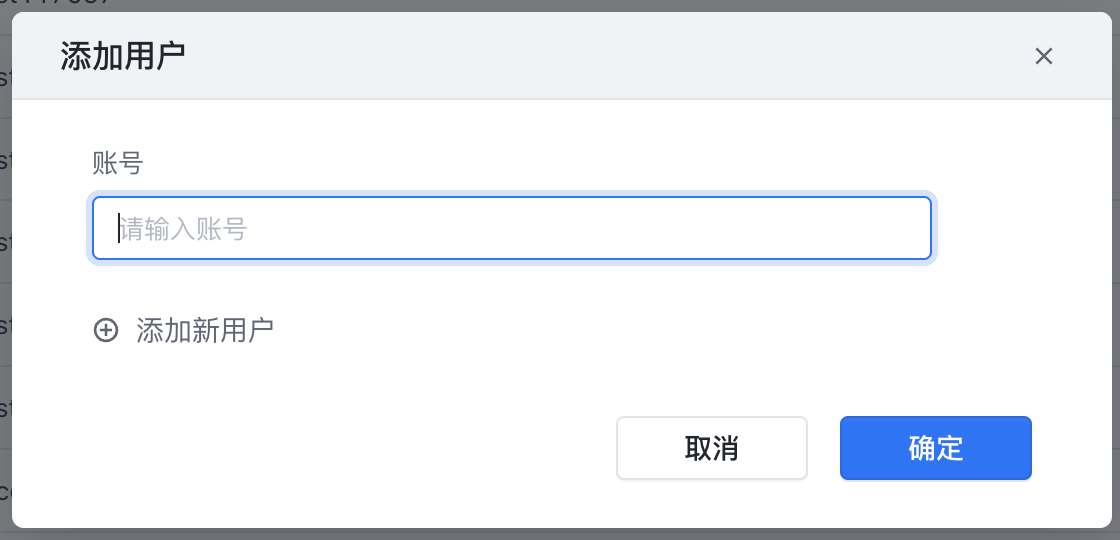Focus the 账号 input field
Screen dimensions: 1120x540
click(511, 228)
